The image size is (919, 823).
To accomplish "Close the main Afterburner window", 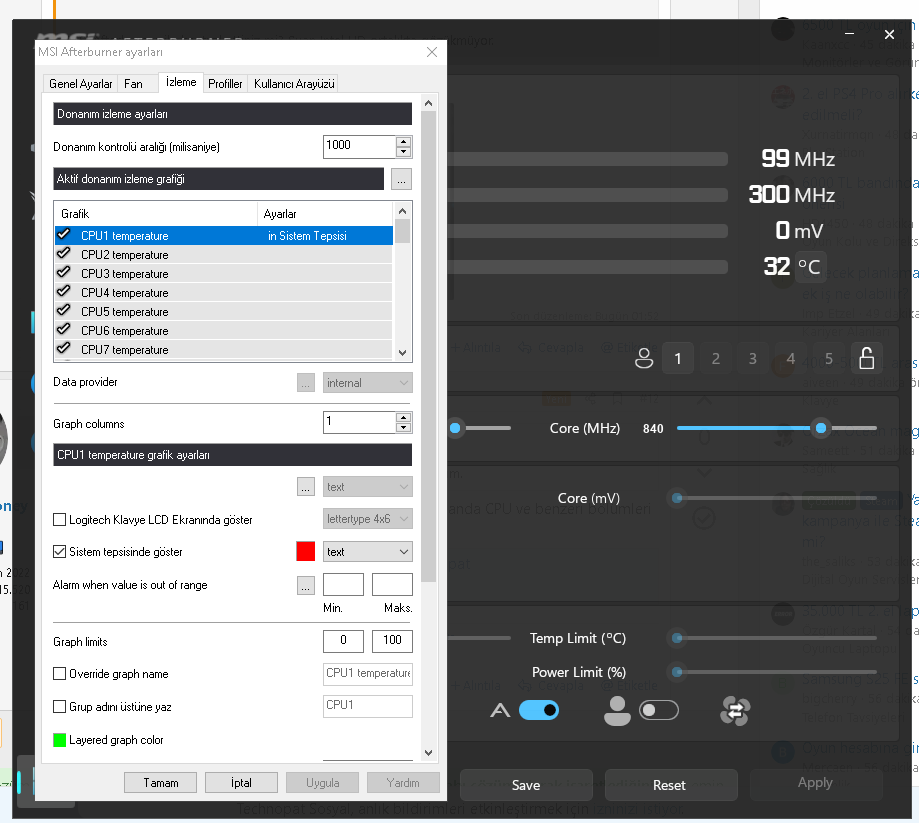I will (x=889, y=35).
